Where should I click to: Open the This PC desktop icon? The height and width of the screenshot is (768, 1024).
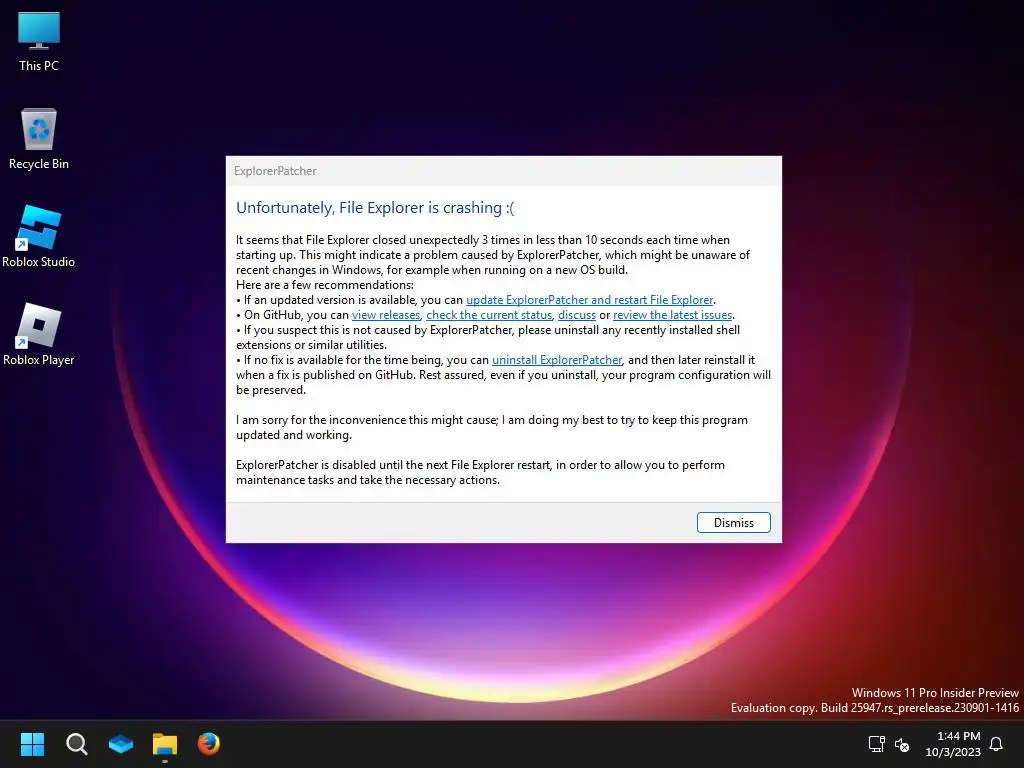[x=39, y=42]
